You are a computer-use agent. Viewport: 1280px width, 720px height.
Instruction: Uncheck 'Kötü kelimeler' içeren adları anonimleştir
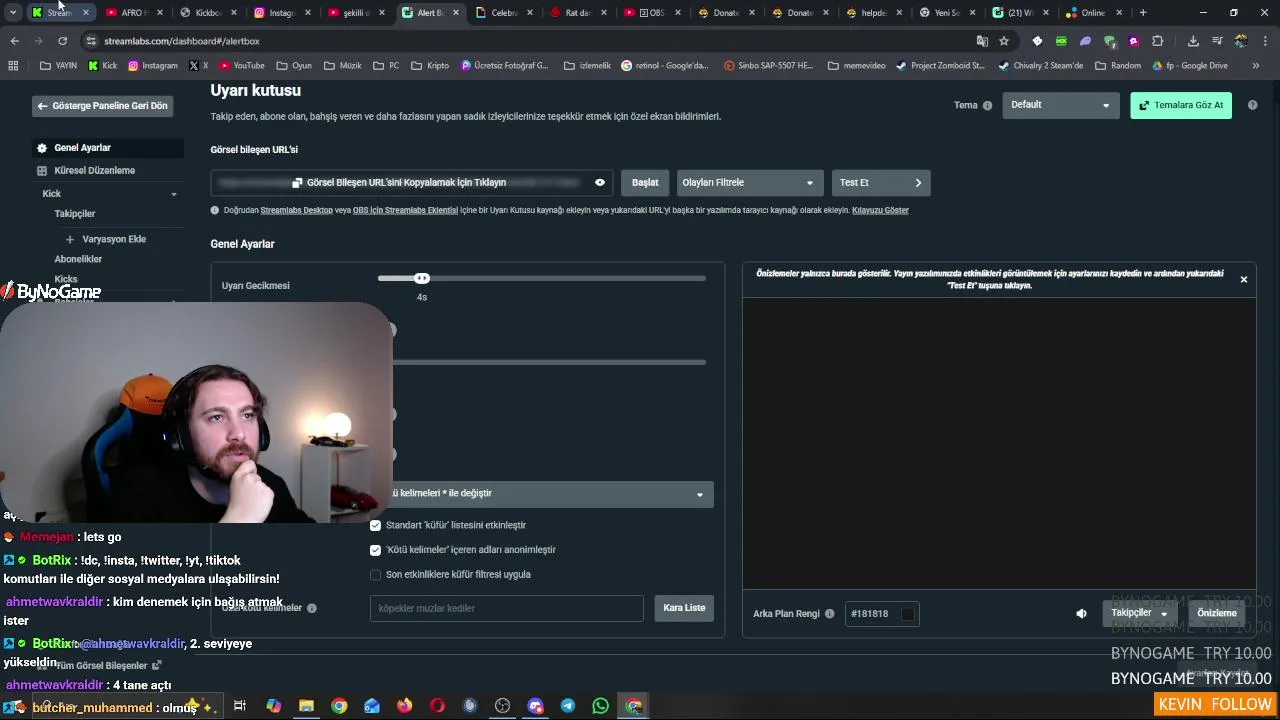(376, 550)
